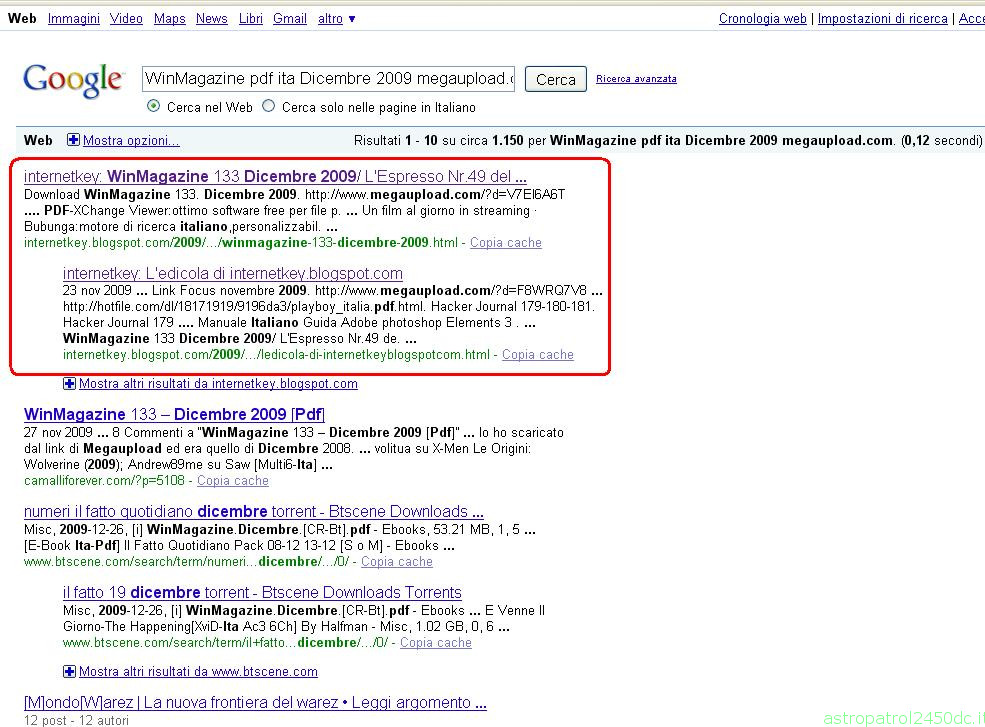Open cached copy of camalliforever.com result

(232, 481)
